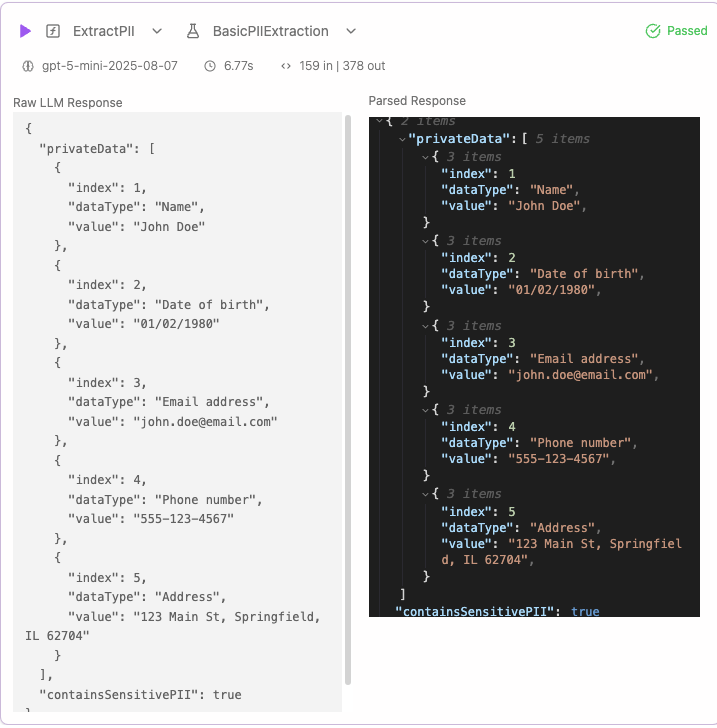Collapse the Email address item object
The width and height of the screenshot is (717, 728).
[426, 326]
